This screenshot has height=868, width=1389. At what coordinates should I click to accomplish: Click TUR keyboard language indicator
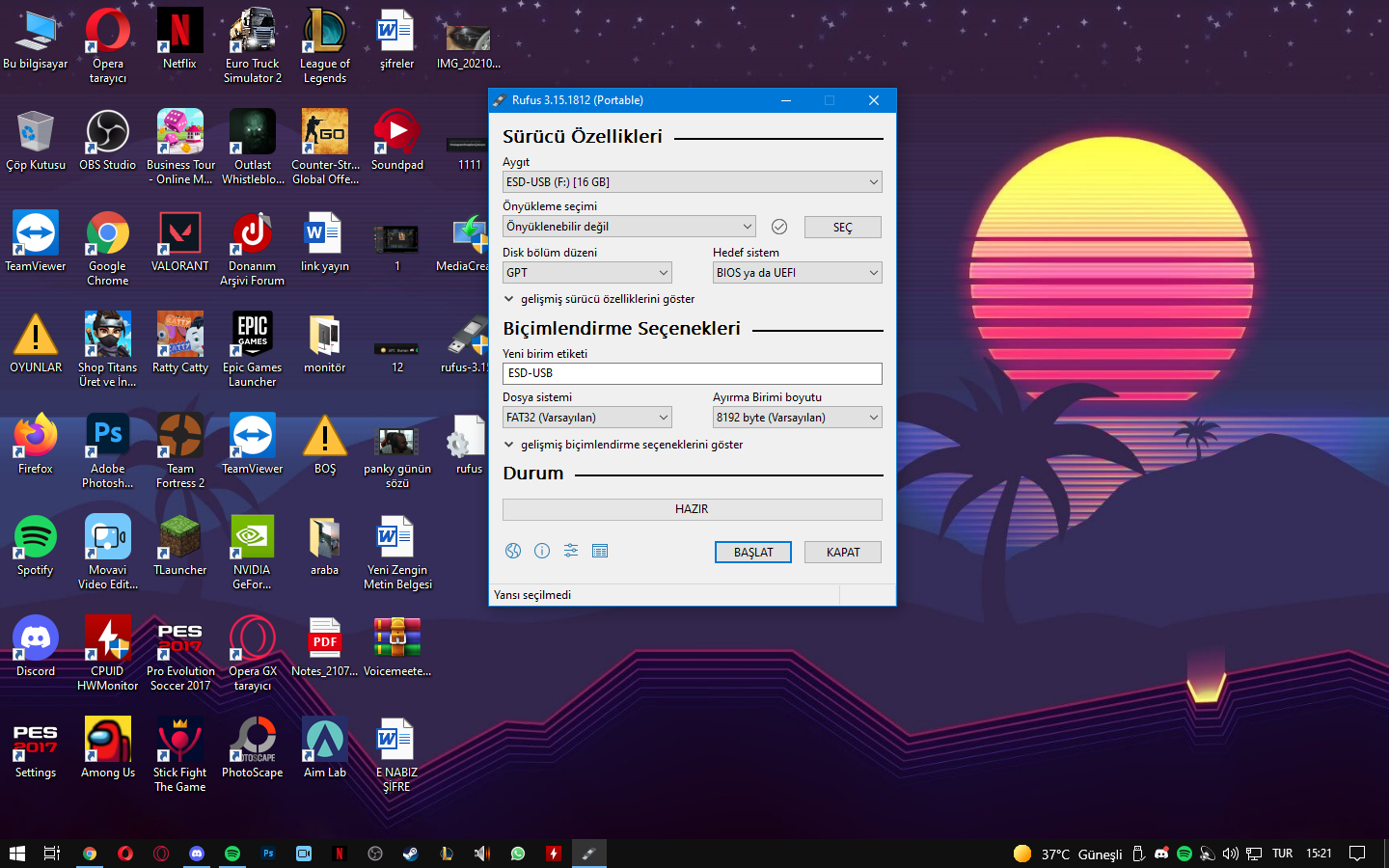click(1282, 854)
